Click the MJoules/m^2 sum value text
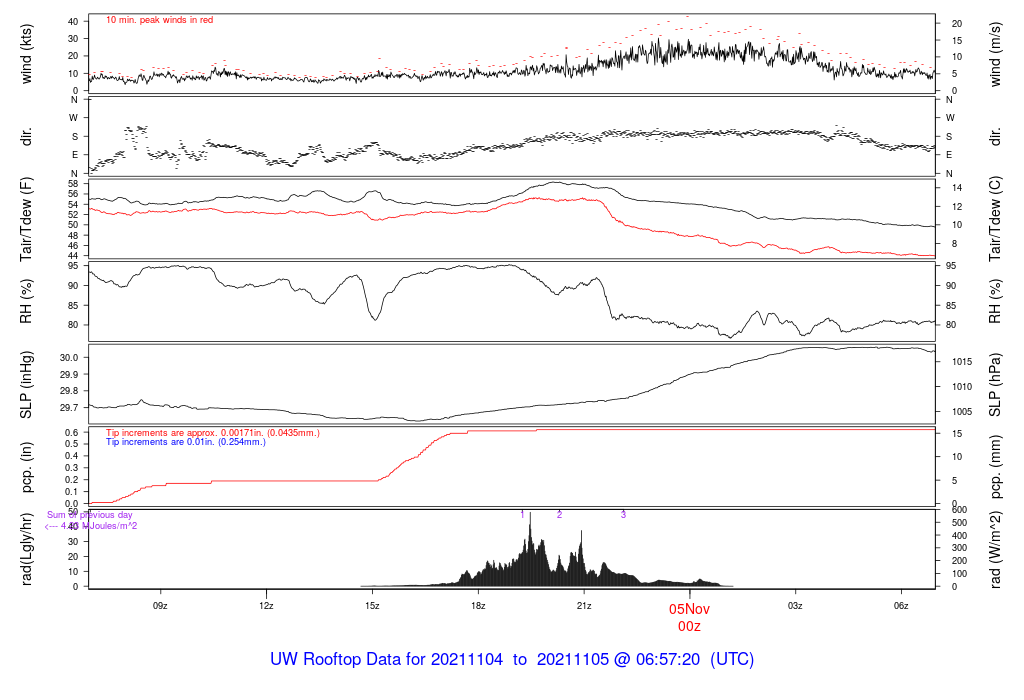Viewport: 1024px width, 700px height. click(x=91, y=526)
